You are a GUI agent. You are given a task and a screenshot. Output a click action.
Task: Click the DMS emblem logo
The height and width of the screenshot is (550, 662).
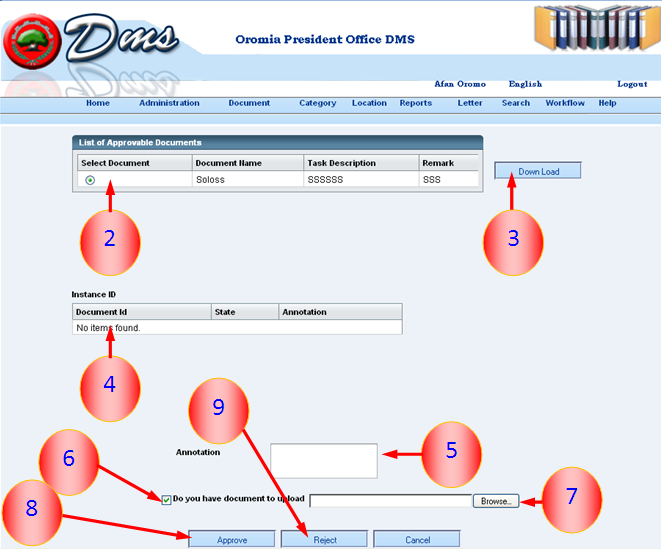(x=33, y=41)
